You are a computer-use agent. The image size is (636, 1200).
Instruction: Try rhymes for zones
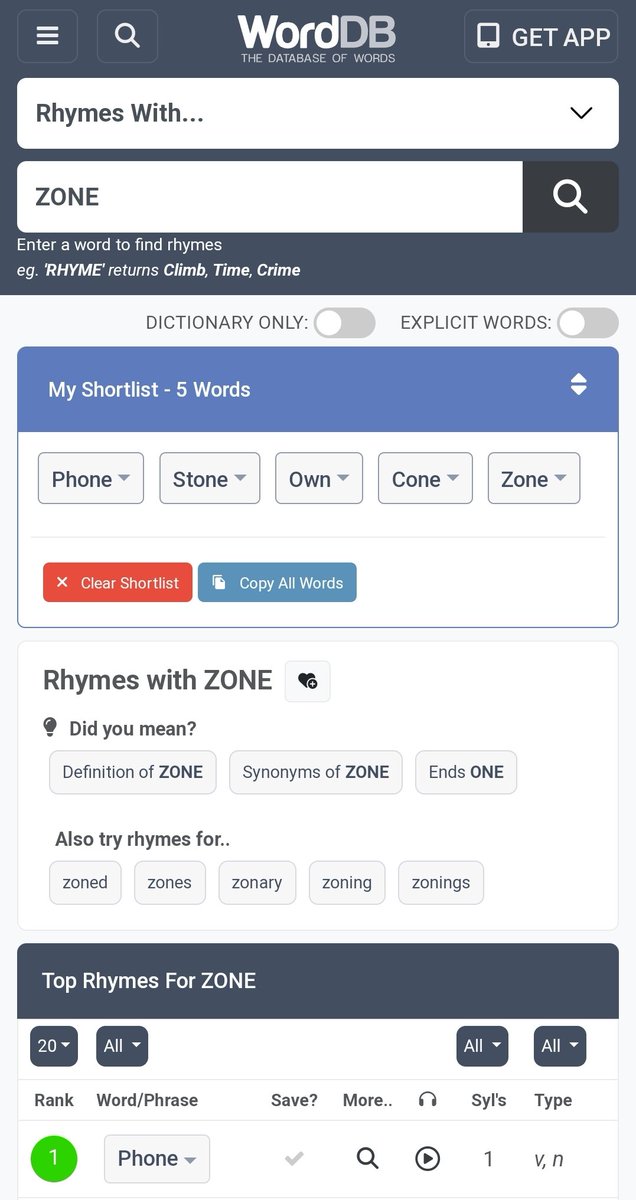click(170, 883)
